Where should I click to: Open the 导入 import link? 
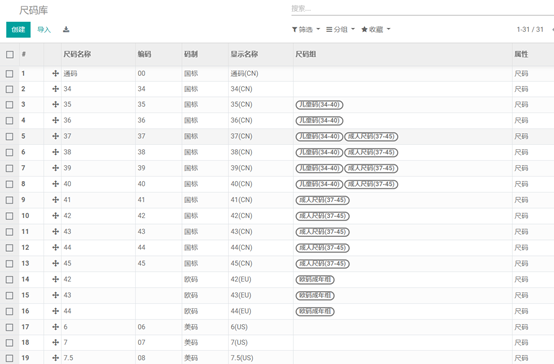(44, 30)
